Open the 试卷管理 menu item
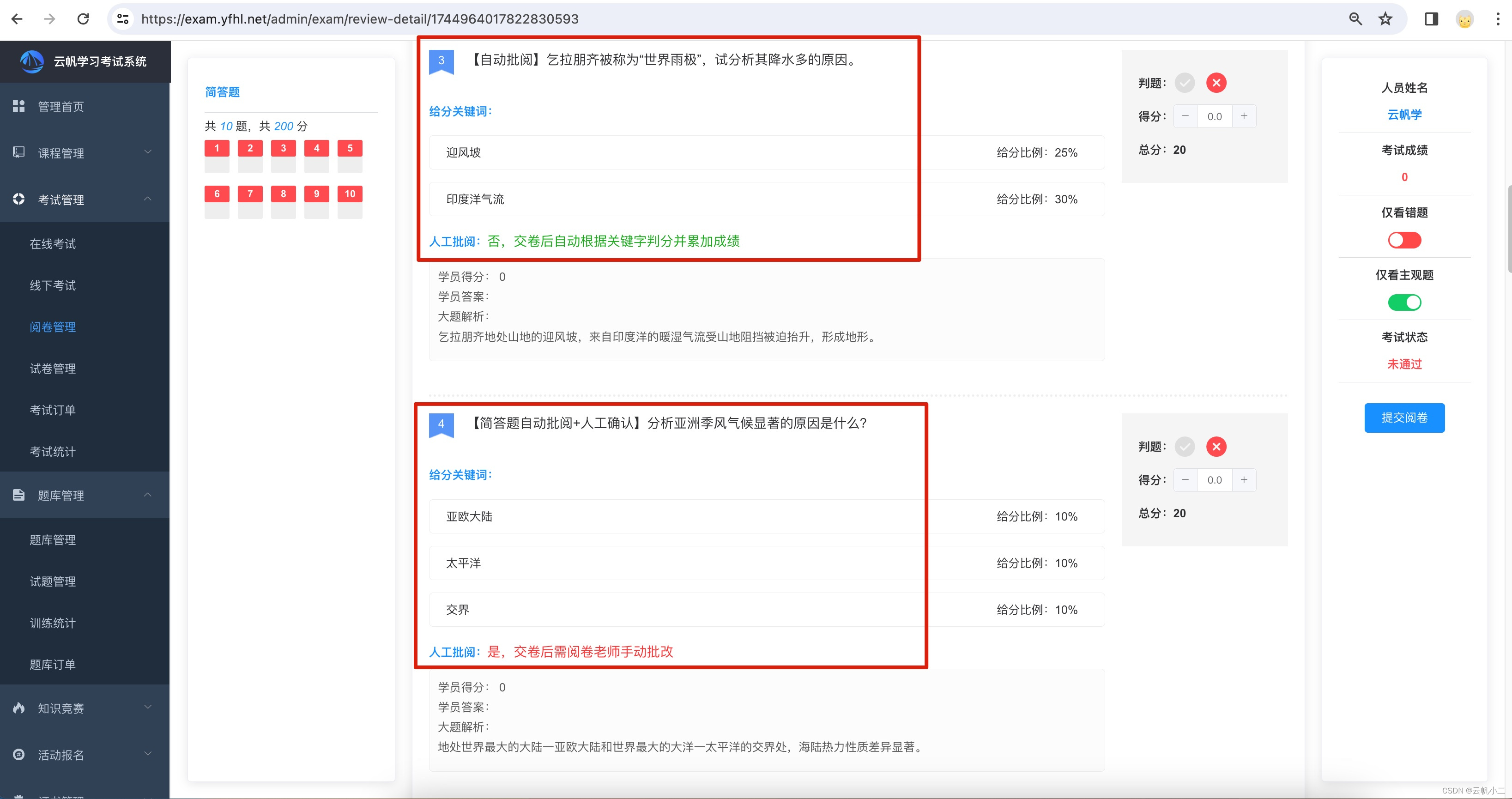The width and height of the screenshot is (1512, 799). click(x=53, y=369)
